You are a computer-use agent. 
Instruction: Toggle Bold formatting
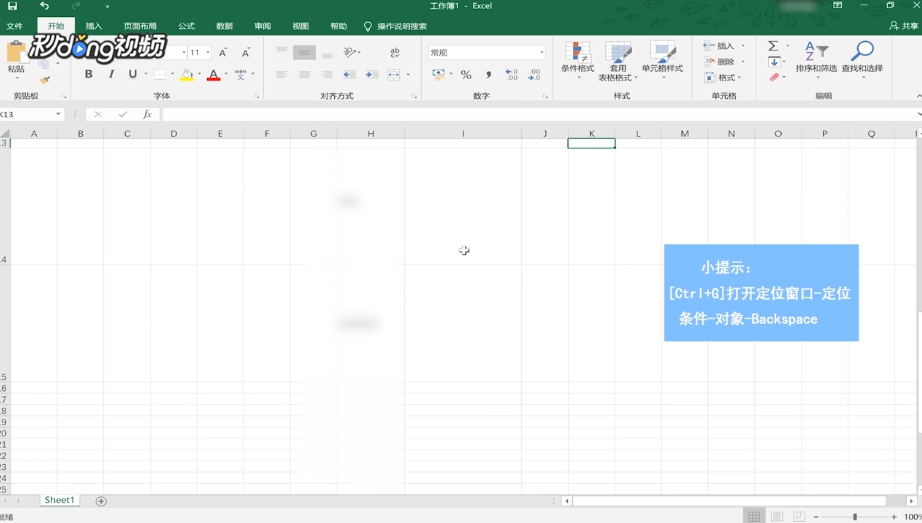tap(88, 74)
